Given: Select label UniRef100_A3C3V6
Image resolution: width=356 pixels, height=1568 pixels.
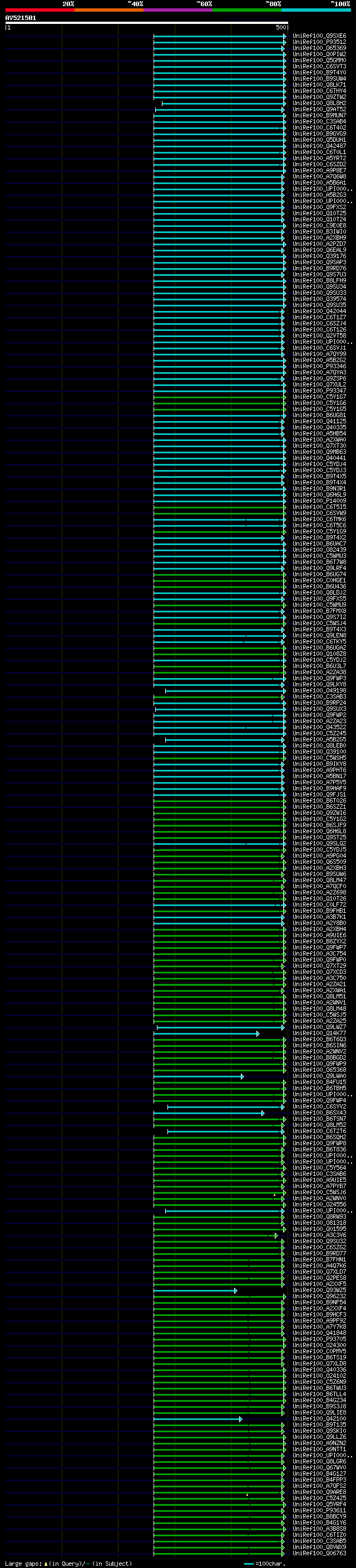Looking at the screenshot, I should (x=319, y=1235).
